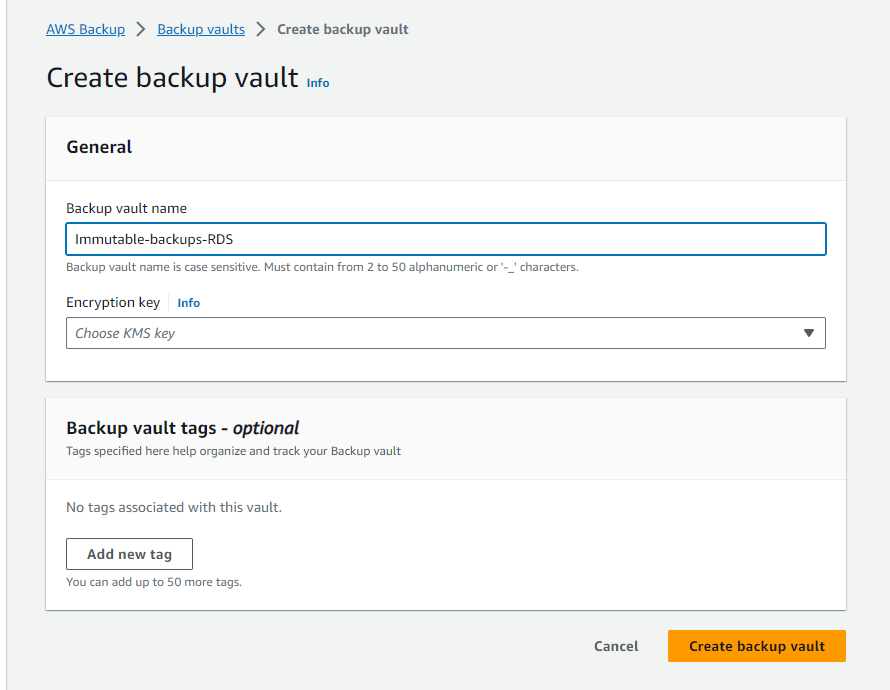Image resolution: width=890 pixels, height=690 pixels.
Task: Click the 'No tags associated with this vault' text
Action: pyautogui.click(x=174, y=507)
